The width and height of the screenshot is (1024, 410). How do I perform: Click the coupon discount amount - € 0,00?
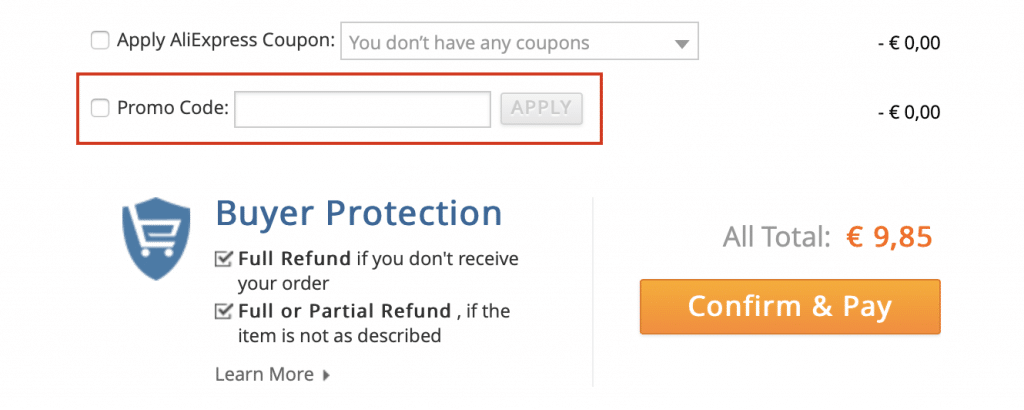(x=909, y=44)
